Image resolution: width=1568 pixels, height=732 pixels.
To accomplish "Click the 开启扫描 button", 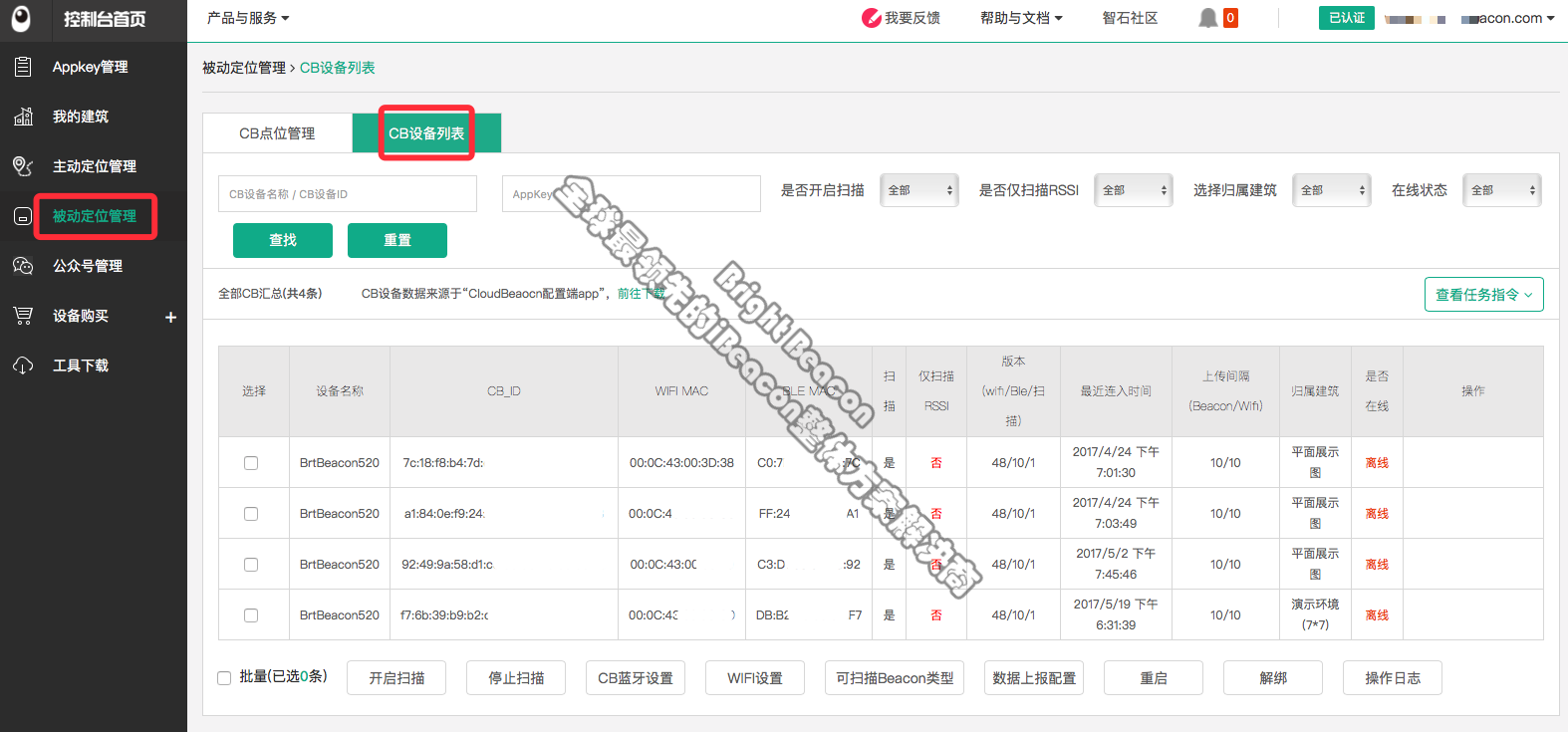I will (396, 678).
